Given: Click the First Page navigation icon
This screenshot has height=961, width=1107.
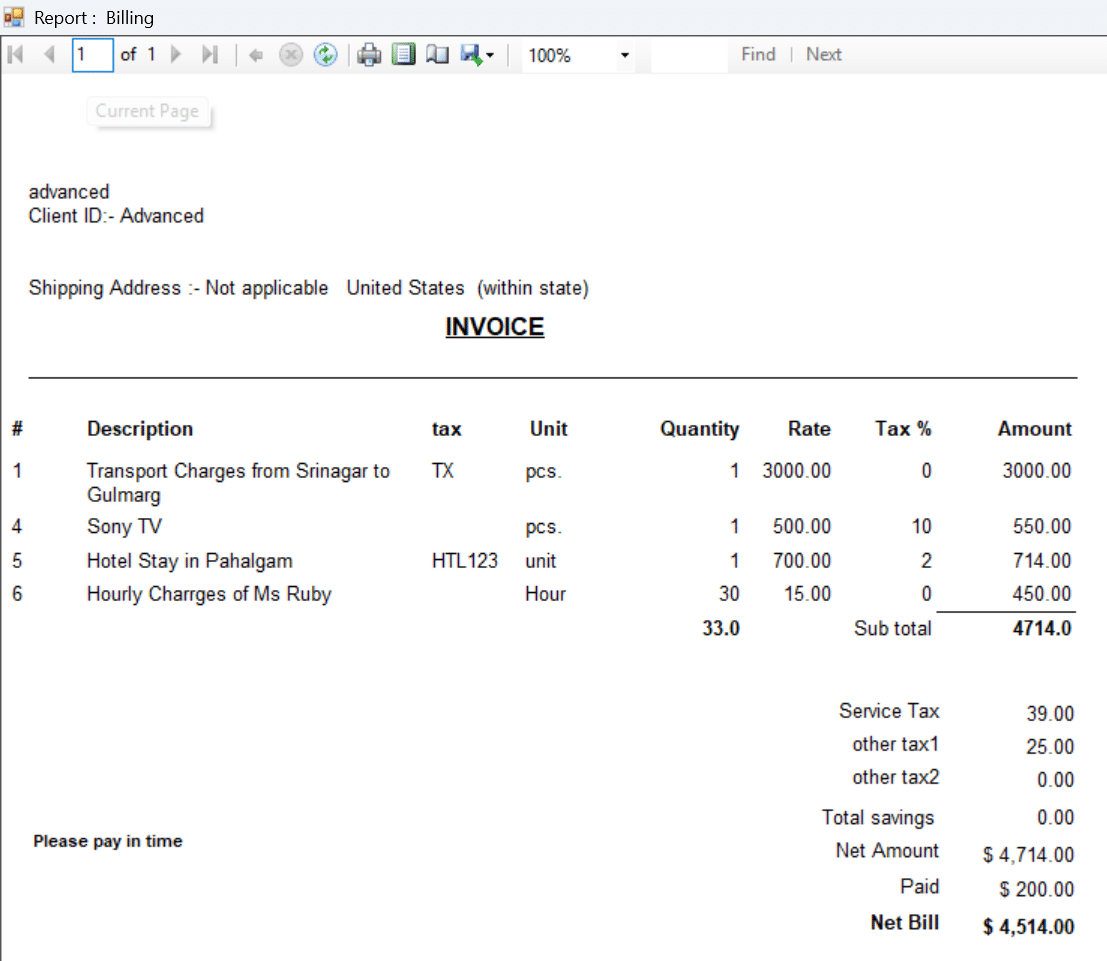Looking at the screenshot, I should pos(15,55).
